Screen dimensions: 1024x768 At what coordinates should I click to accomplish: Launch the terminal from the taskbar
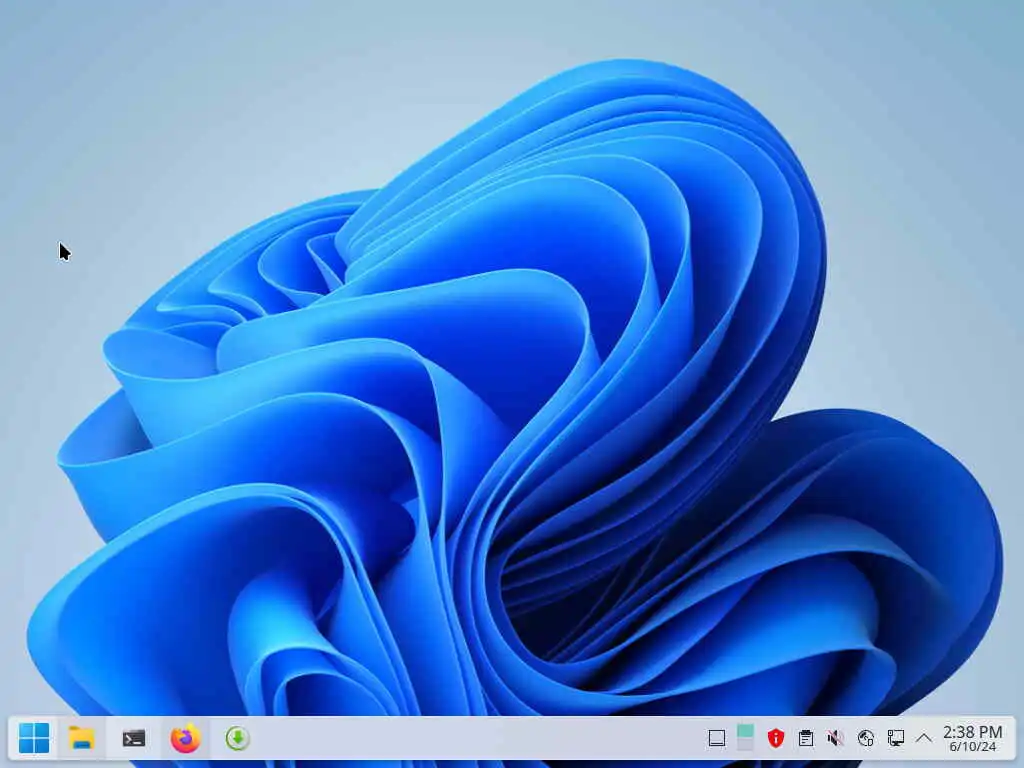pyautogui.click(x=134, y=739)
